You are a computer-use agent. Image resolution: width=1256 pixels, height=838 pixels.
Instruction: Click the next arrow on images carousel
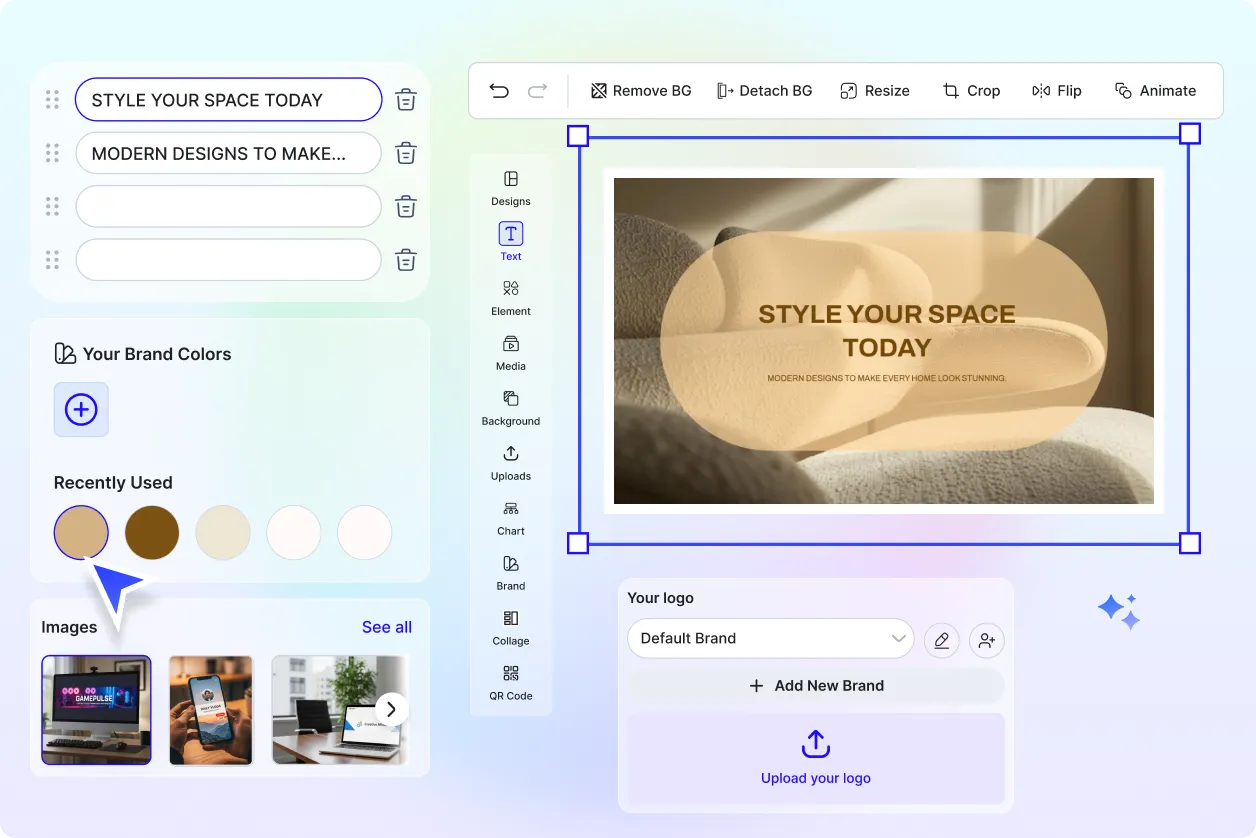tap(392, 709)
